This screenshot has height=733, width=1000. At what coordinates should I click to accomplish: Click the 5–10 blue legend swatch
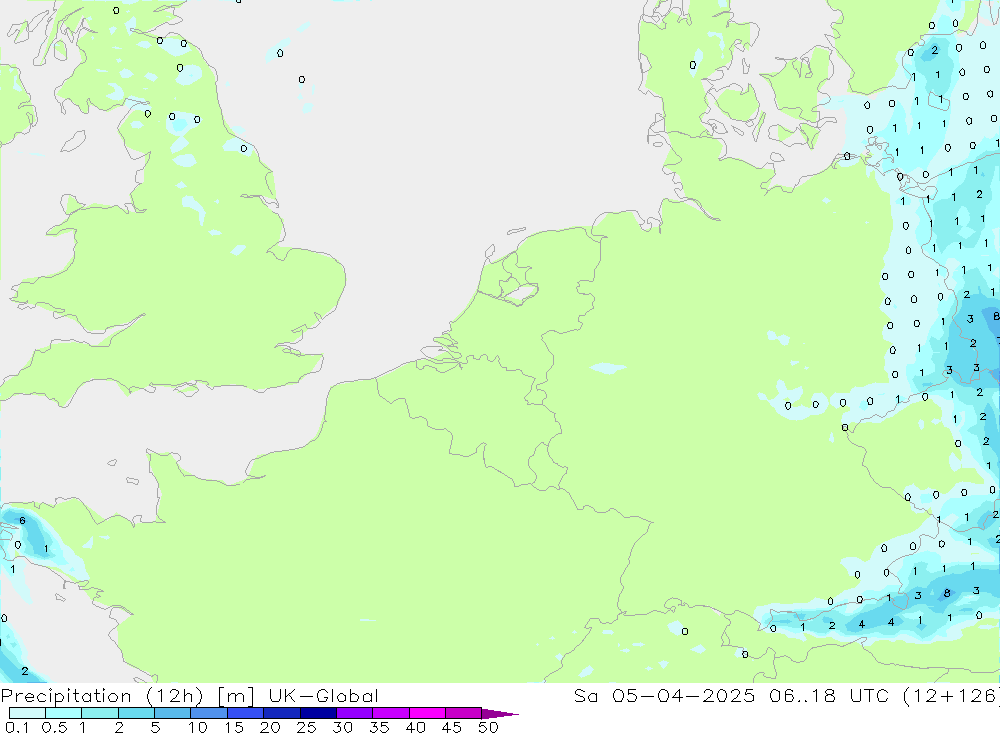172,713
